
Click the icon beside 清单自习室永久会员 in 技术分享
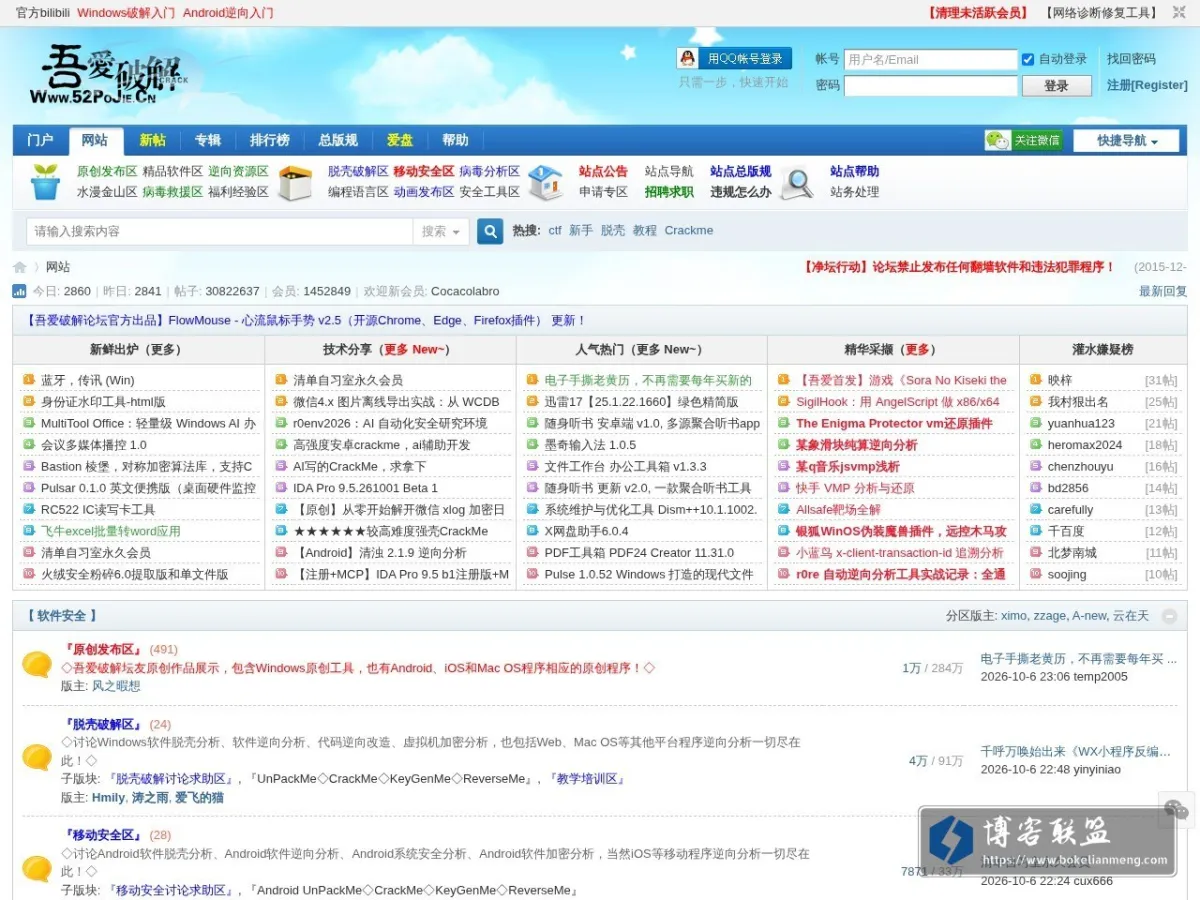click(280, 380)
